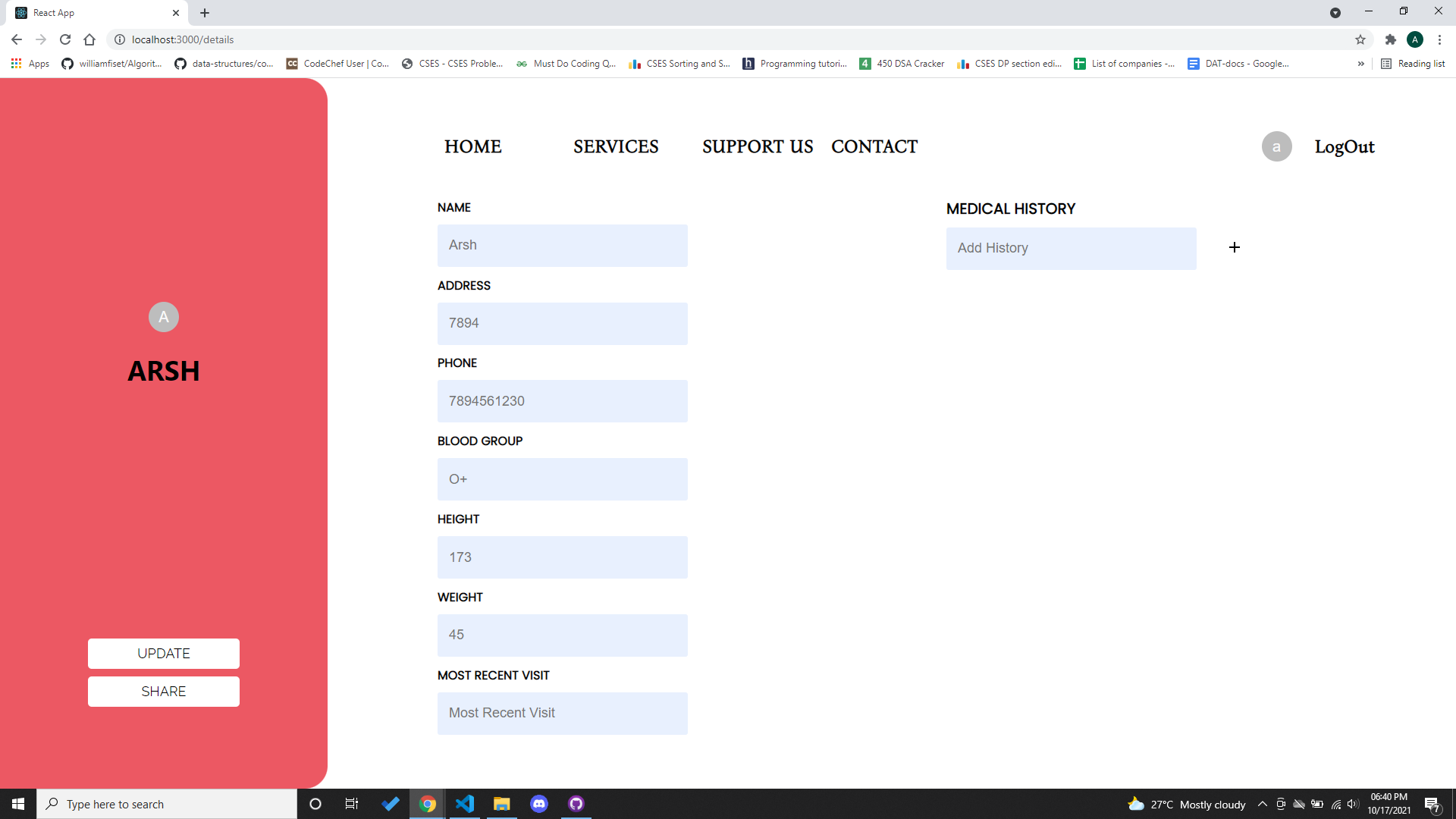Click the user avatar beside LogOut
This screenshot has width=1456, height=819.
[1276, 146]
